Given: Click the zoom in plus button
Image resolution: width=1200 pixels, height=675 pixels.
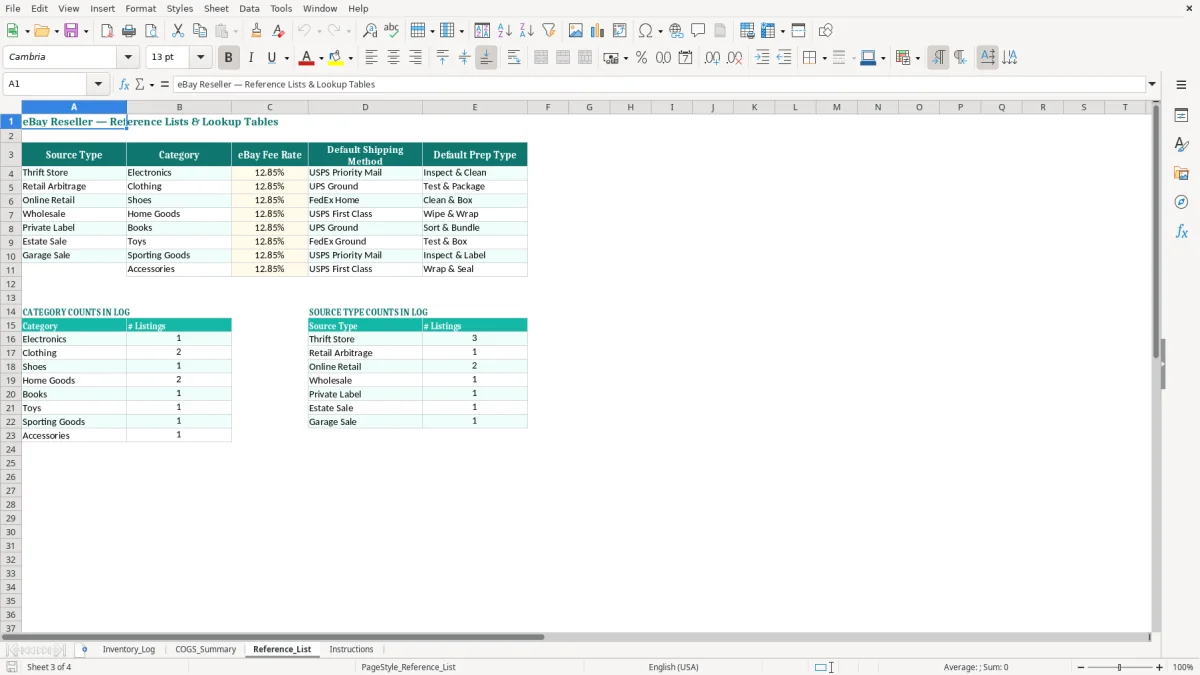Looking at the screenshot, I should coord(1160,667).
